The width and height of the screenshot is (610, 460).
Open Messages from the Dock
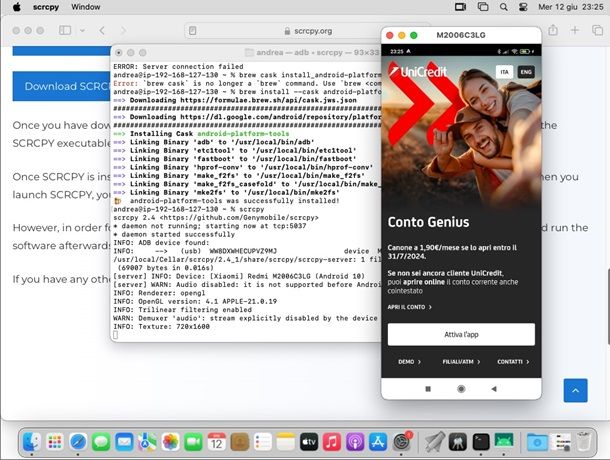coord(101,442)
